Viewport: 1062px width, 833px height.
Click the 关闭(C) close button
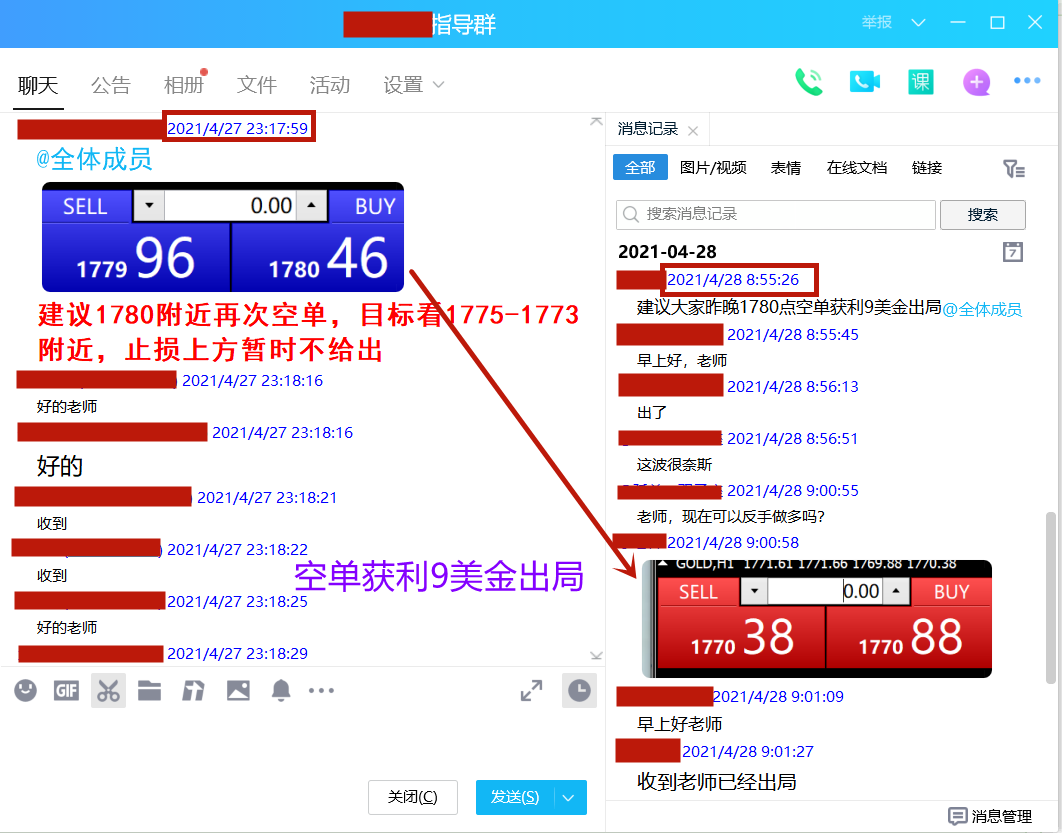[412, 798]
